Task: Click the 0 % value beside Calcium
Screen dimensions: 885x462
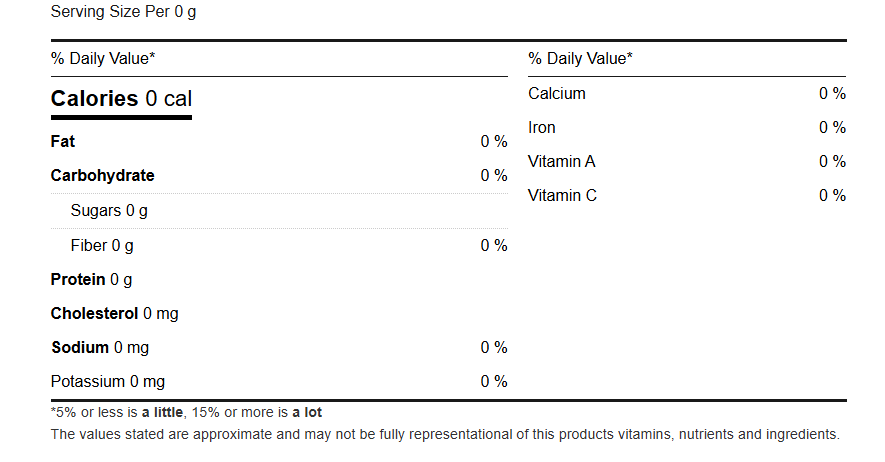Action: pyautogui.click(x=833, y=94)
